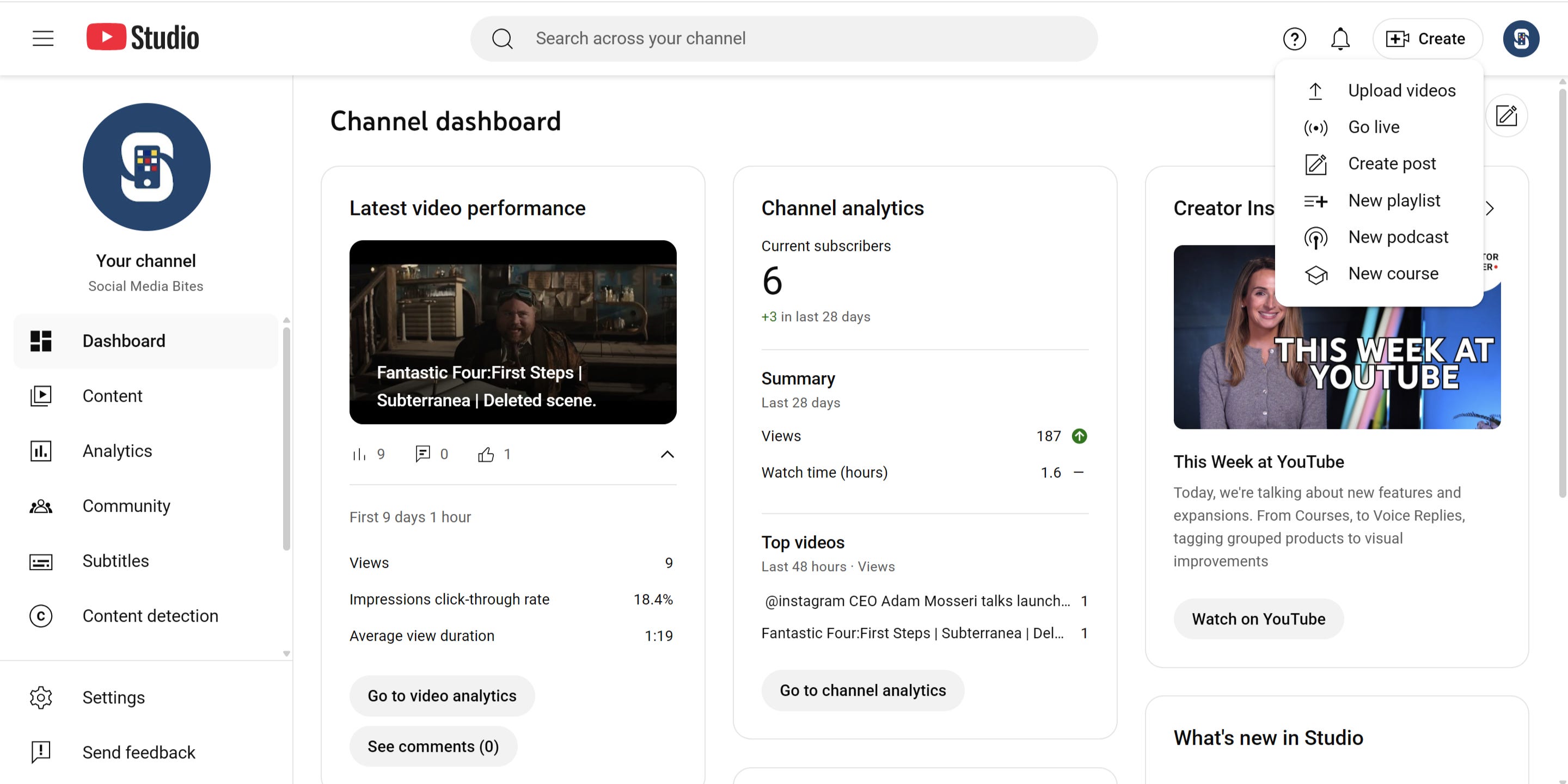
Task: Go to Content detection in sidebar
Action: pyautogui.click(x=150, y=616)
